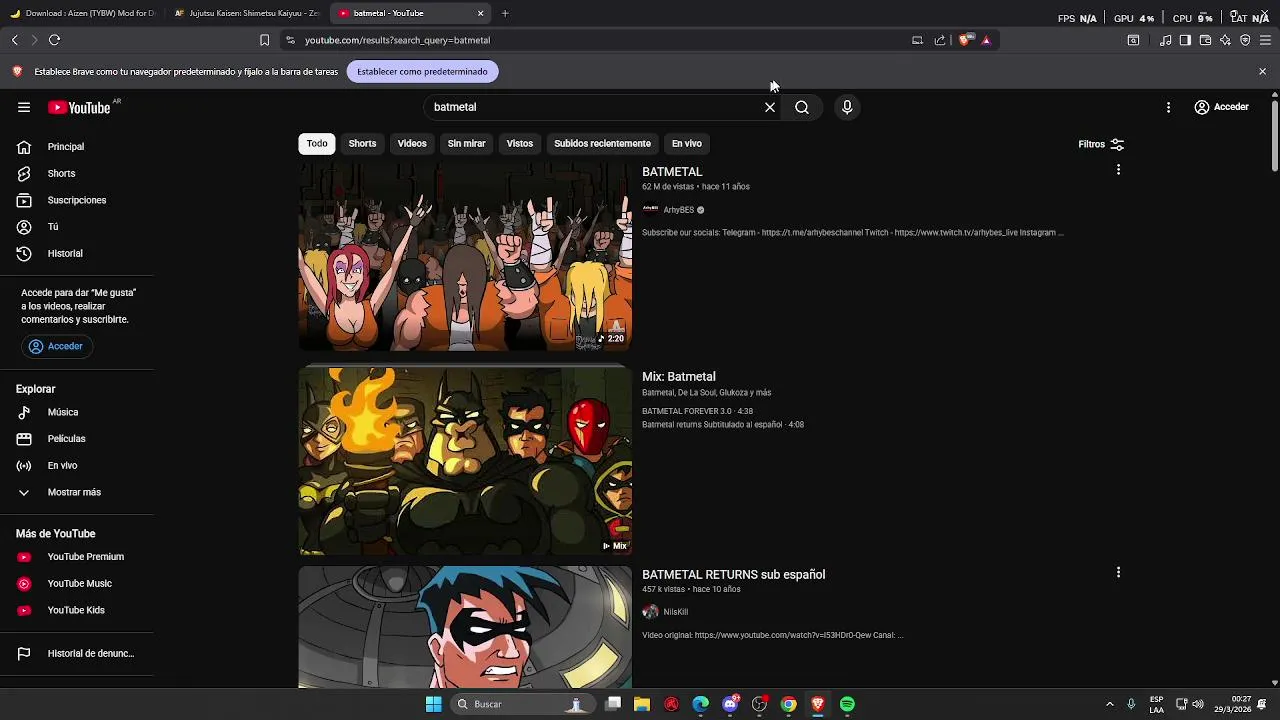Open a new browser tab

[x=505, y=13]
